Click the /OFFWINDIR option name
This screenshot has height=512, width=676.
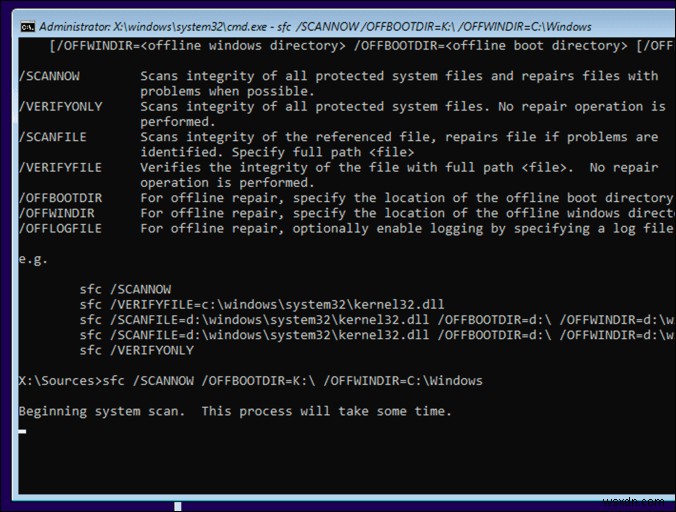pyautogui.click(x=56, y=213)
